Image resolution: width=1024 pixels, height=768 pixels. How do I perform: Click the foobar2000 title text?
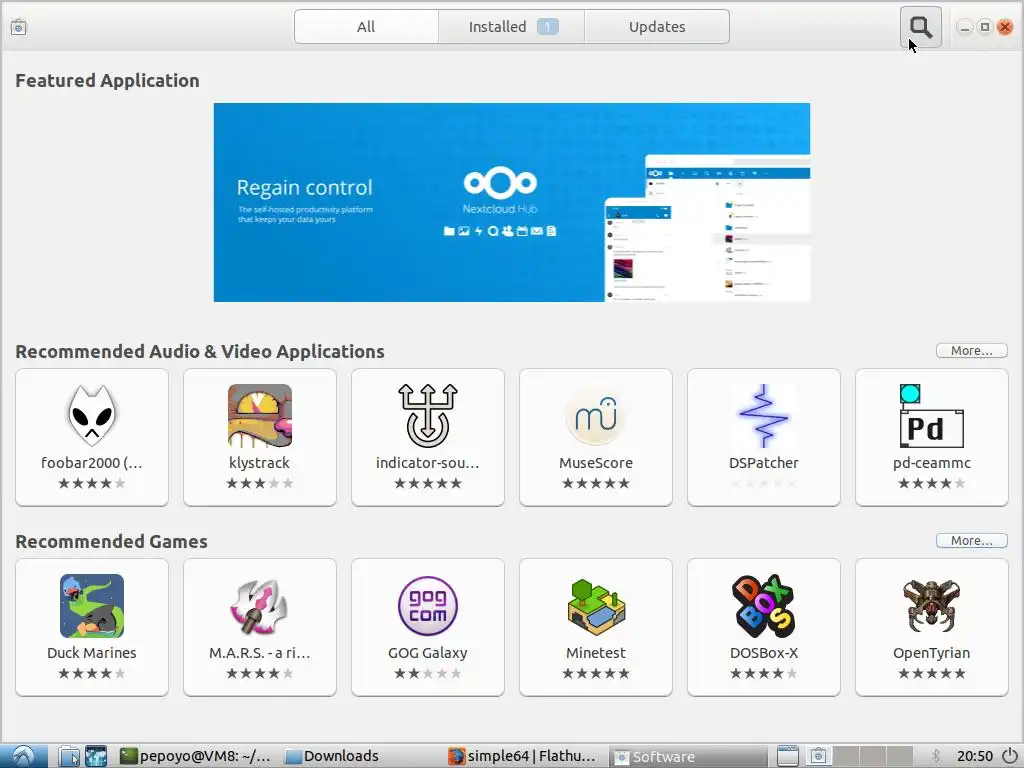(91, 463)
